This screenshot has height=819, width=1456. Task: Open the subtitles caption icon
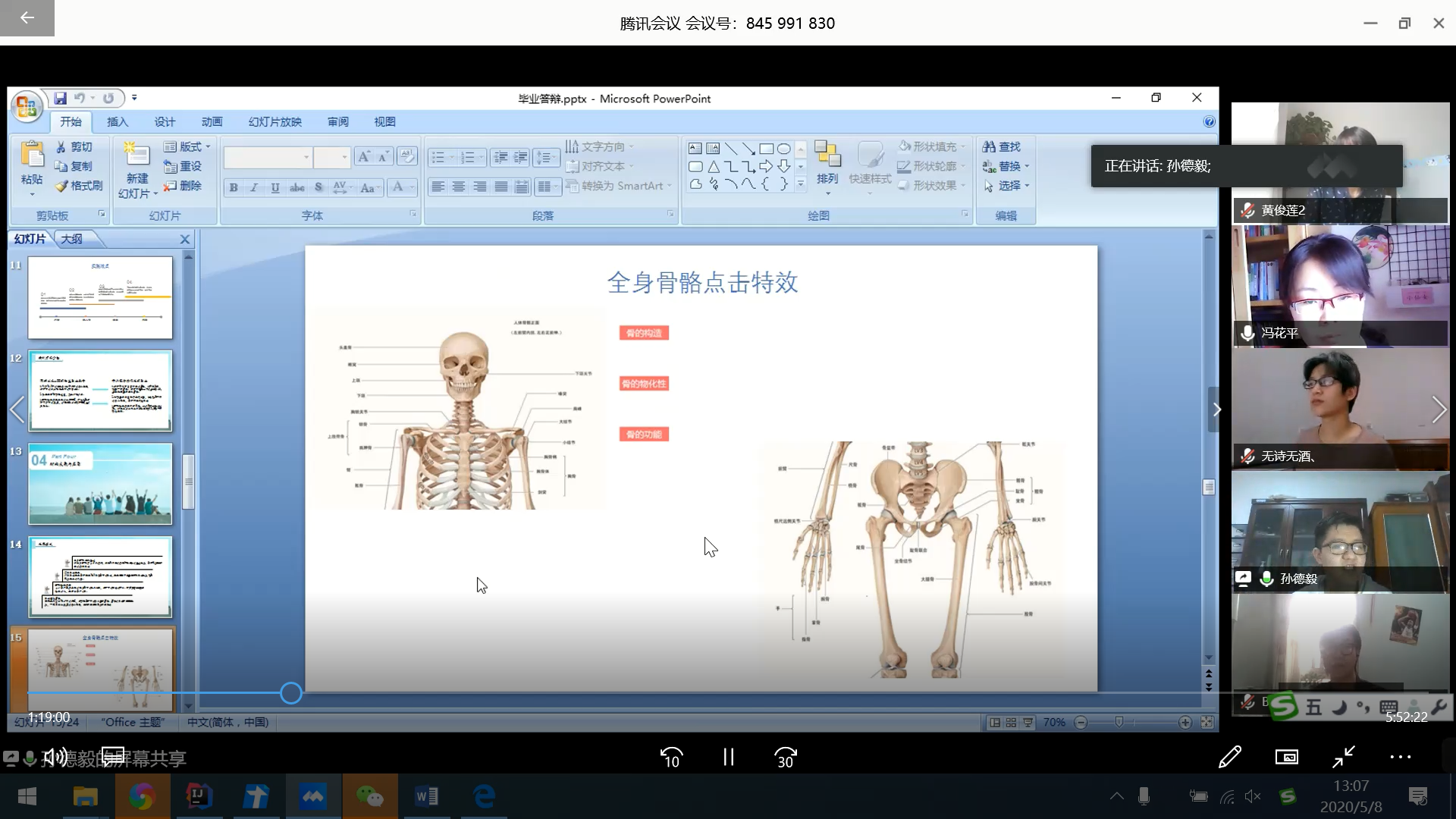pyautogui.click(x=113, y=756)
